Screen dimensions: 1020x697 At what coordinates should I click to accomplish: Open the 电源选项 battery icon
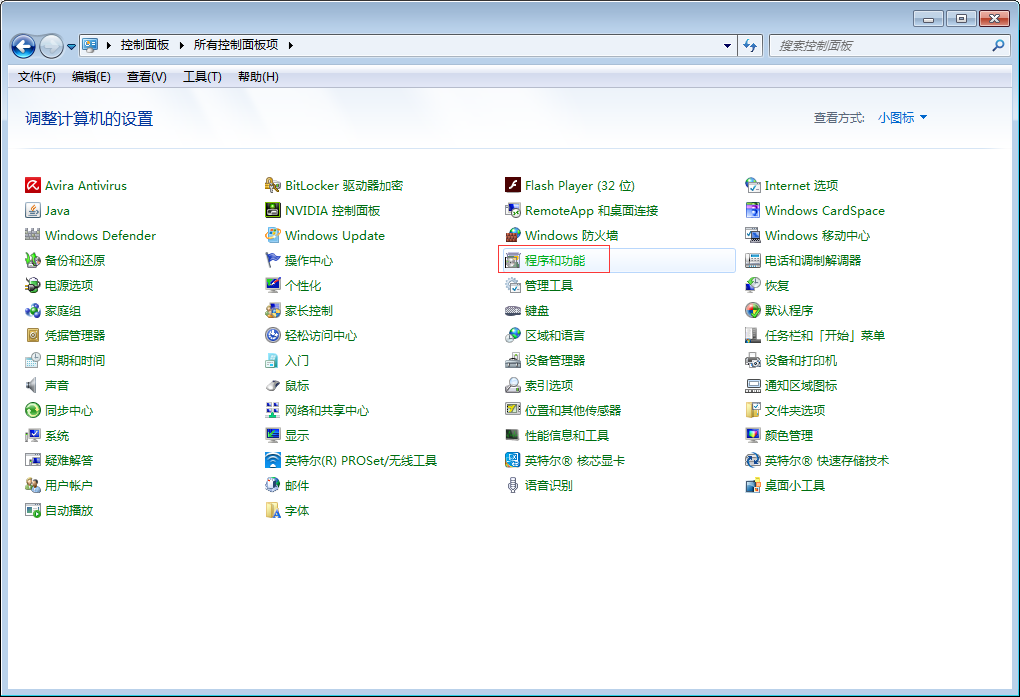33,285
